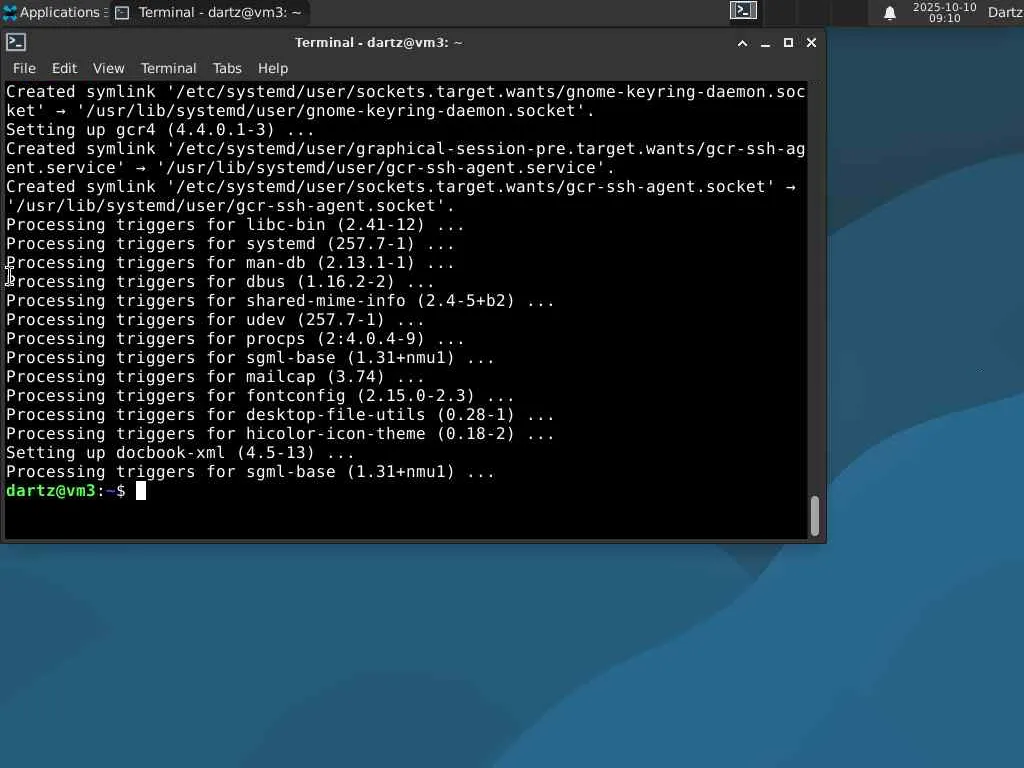This screenshot has height=768, width=1024.
Task: Click the 'Processing triggers for fontconfig' line
Action: [260, 396]
